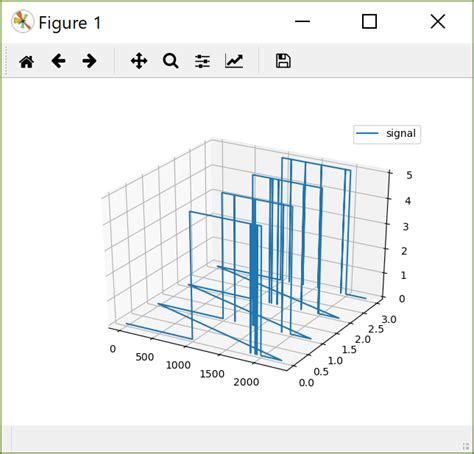Open Configure subplots sliders icon
This screenshot has width=474, height=454.
[x=202, y=61]
